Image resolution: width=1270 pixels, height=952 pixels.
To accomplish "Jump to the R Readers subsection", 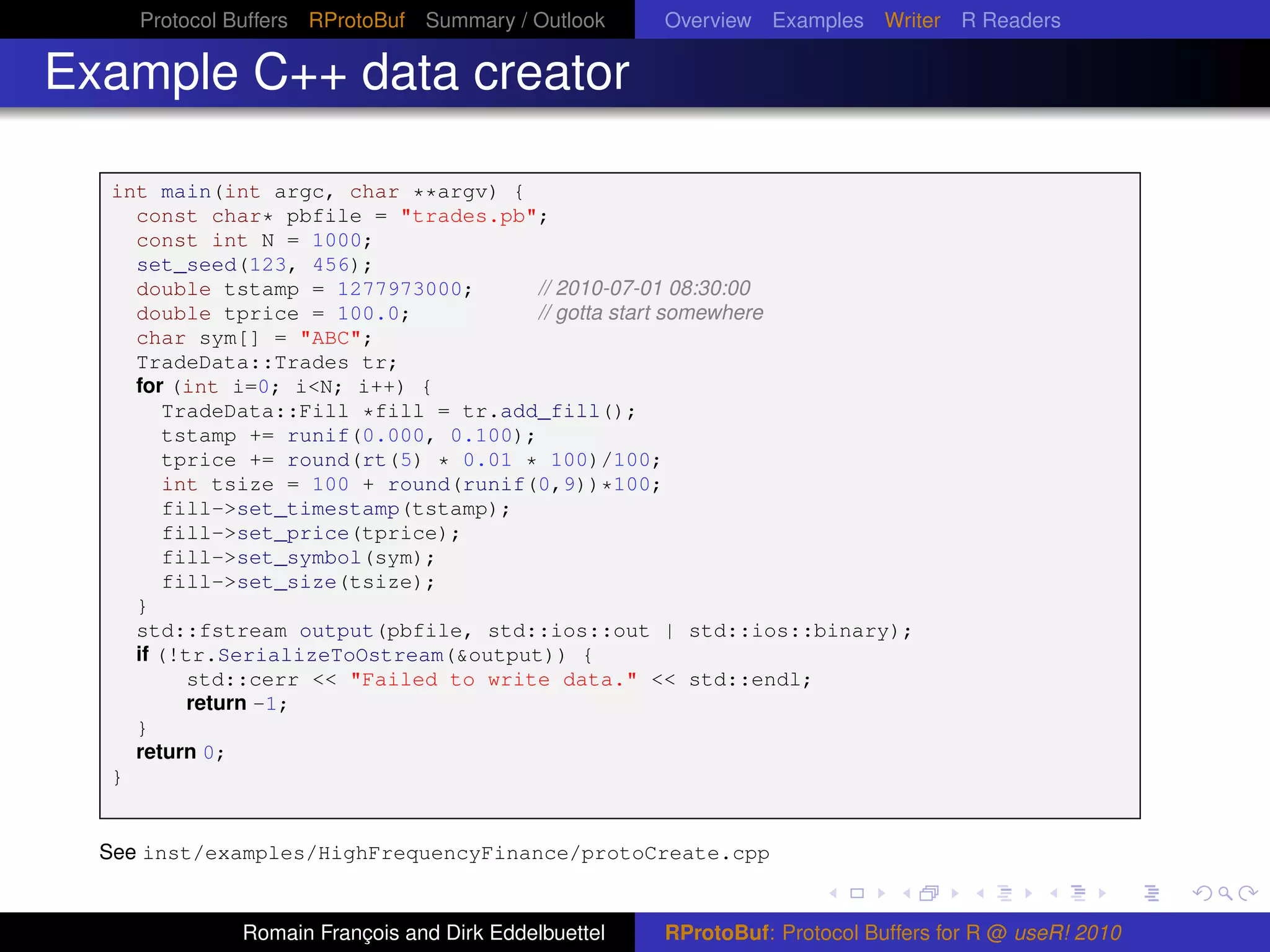I will (1011, 20).
